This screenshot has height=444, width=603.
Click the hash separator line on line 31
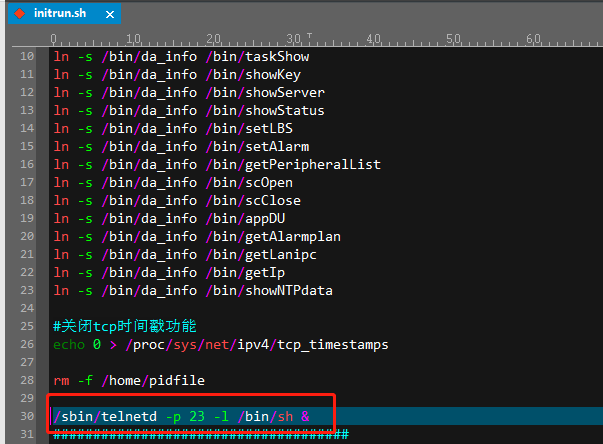coord(200,434)
